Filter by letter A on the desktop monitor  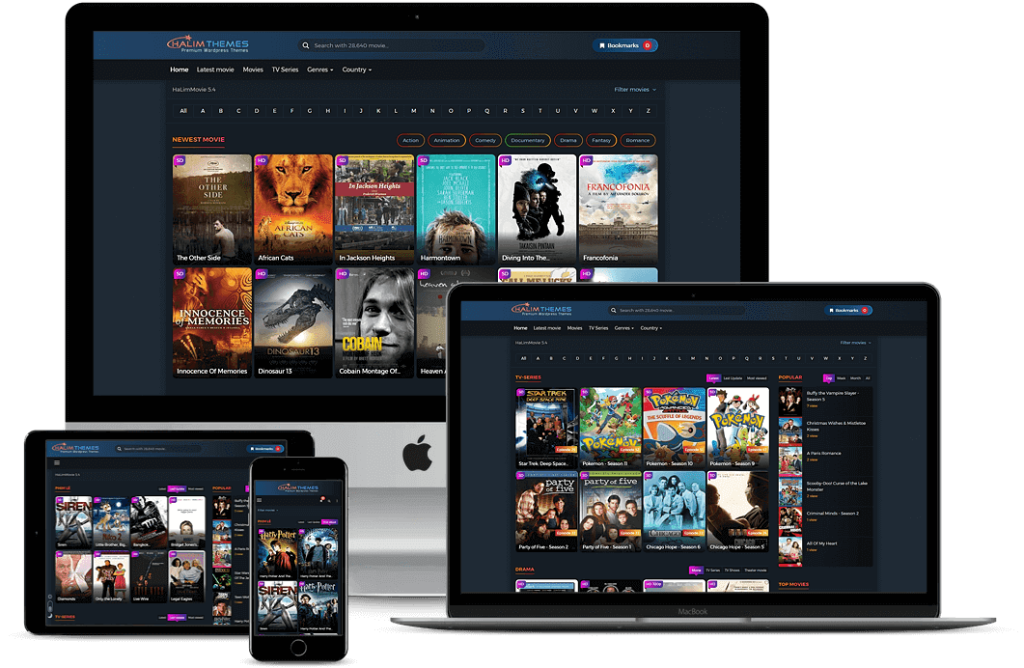[202, 111]
